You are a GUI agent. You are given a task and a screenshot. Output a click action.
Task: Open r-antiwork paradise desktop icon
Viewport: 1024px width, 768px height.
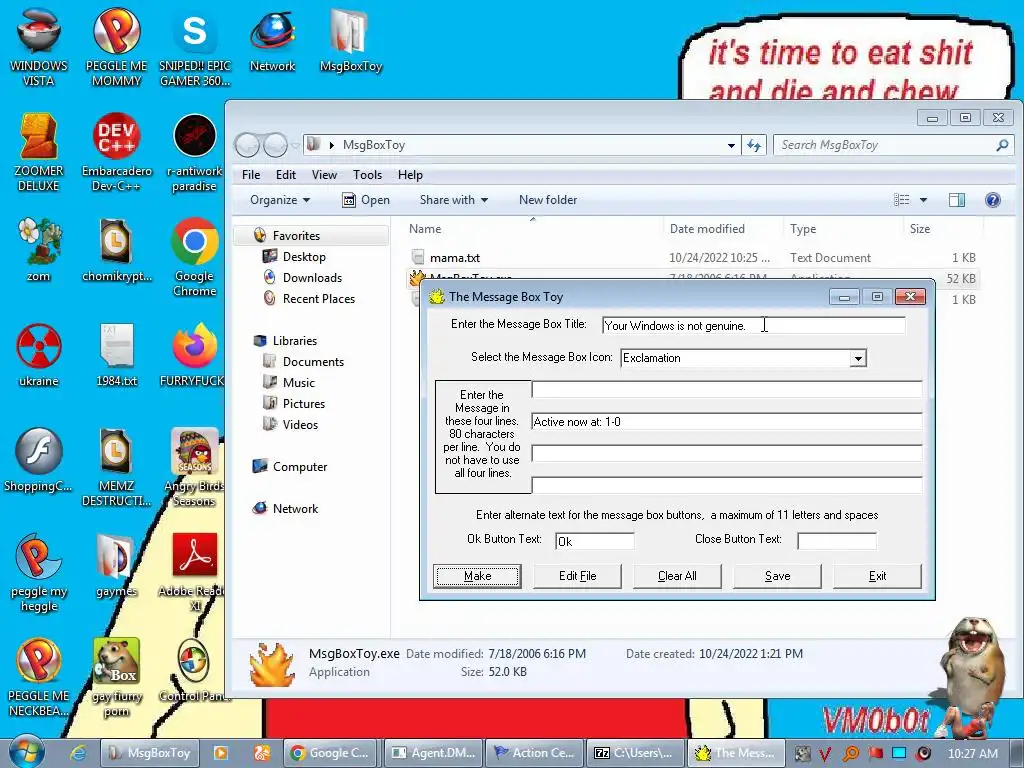point(195,152)
